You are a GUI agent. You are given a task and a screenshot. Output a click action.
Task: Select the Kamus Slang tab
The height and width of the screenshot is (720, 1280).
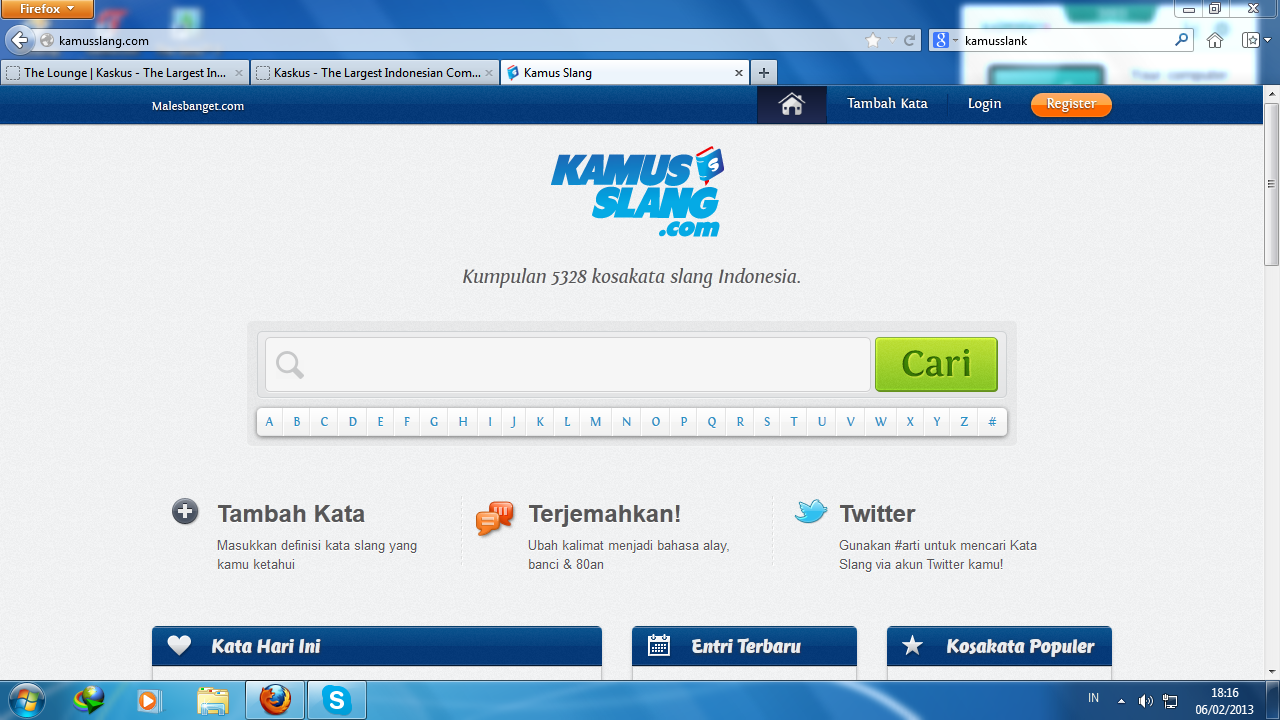click(x=625, y=73)
